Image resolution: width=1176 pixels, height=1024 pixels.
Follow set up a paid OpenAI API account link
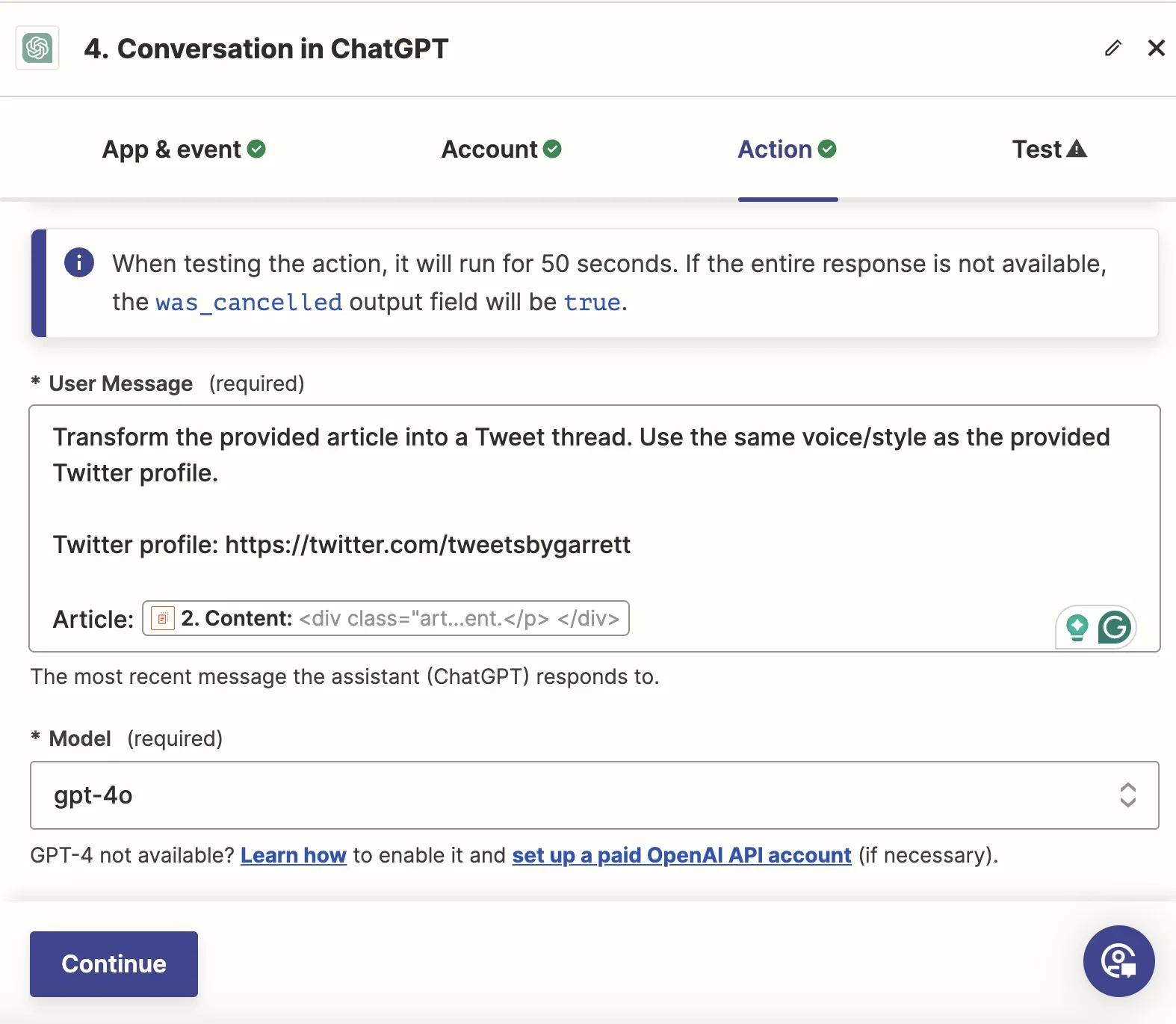click(x=681, y=855)
